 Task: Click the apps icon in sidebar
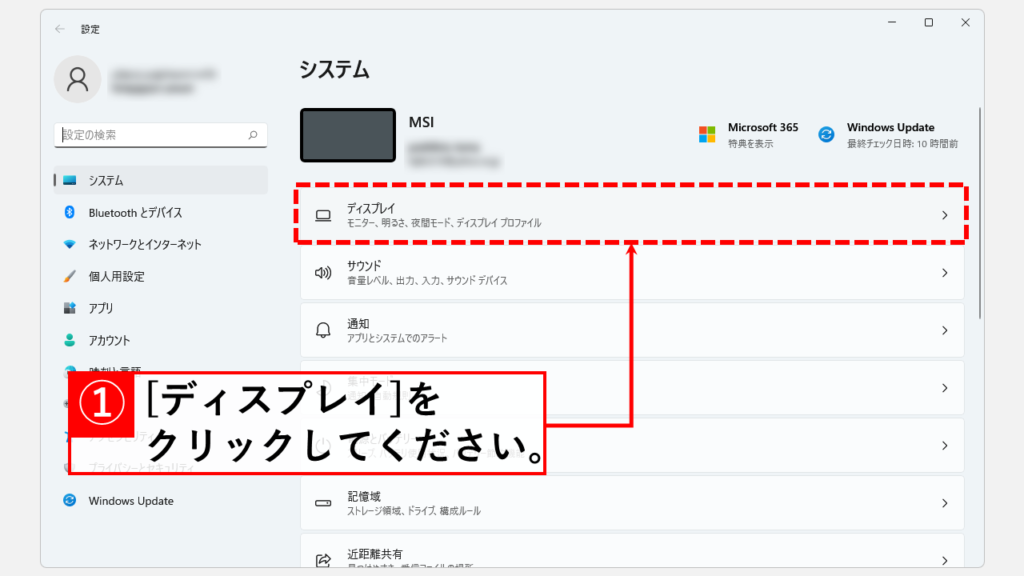[69, 308]
